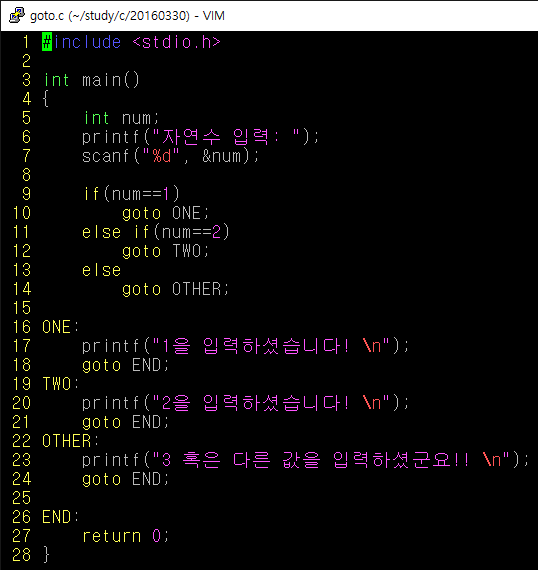Click "goto END;" on line 24

coord(125,479)
